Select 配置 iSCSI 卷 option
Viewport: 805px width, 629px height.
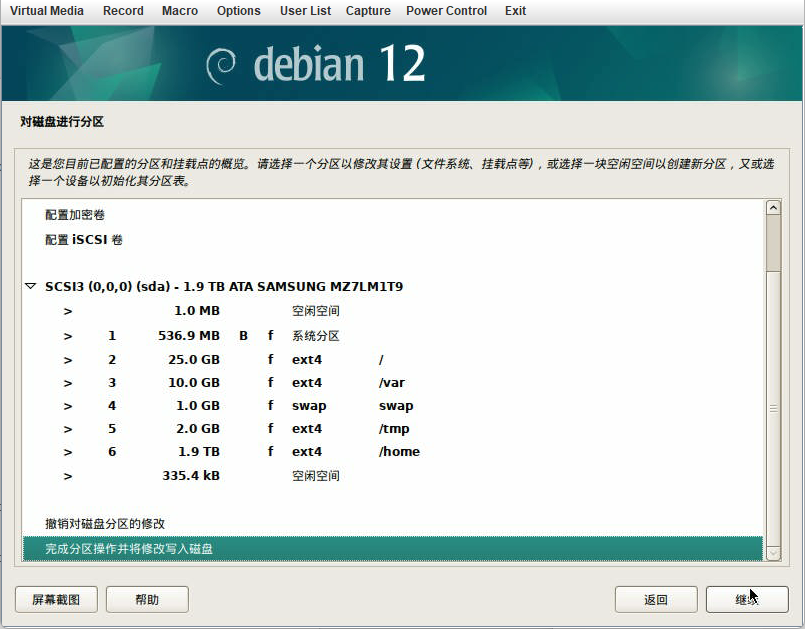pyautogui.click(x=84, y=240)
